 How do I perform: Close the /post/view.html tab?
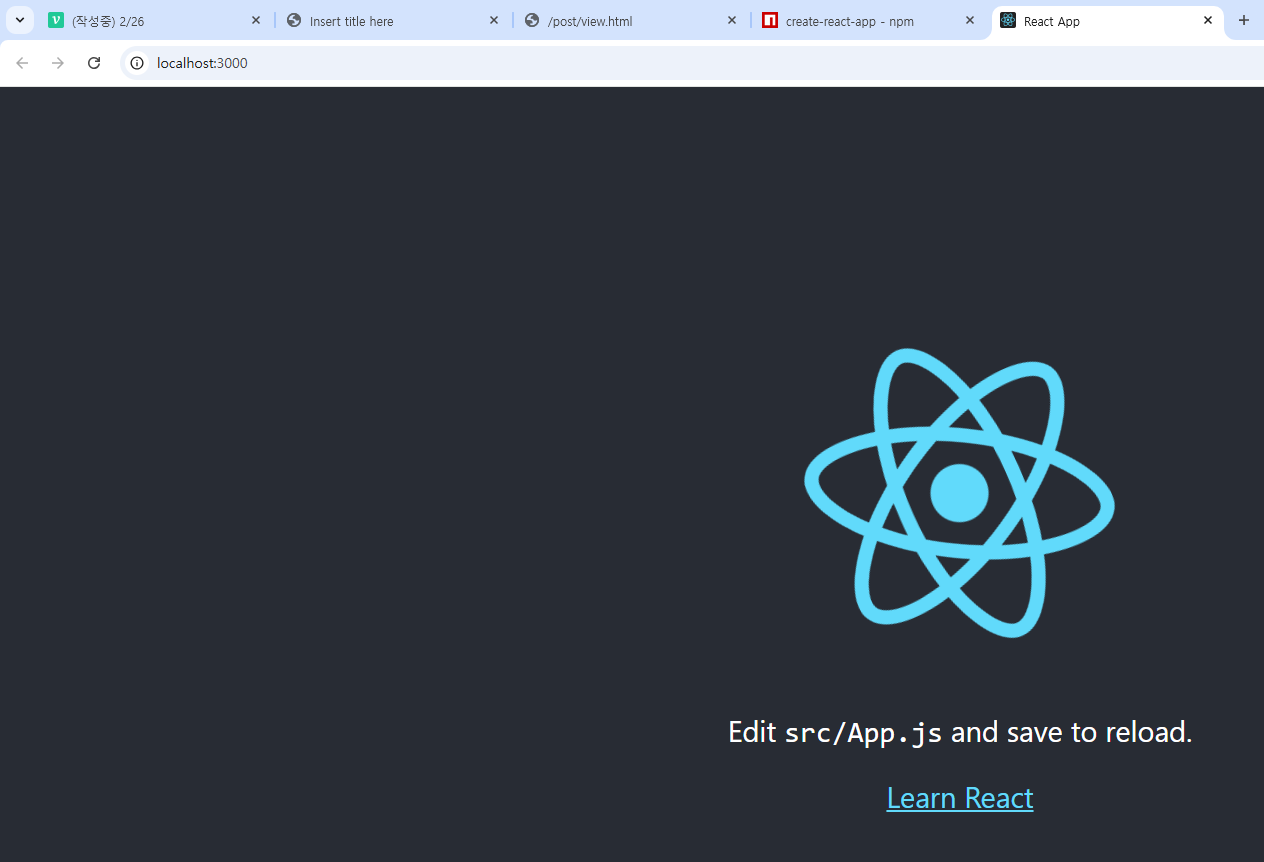pyautogui.click(x=732, y=20)
